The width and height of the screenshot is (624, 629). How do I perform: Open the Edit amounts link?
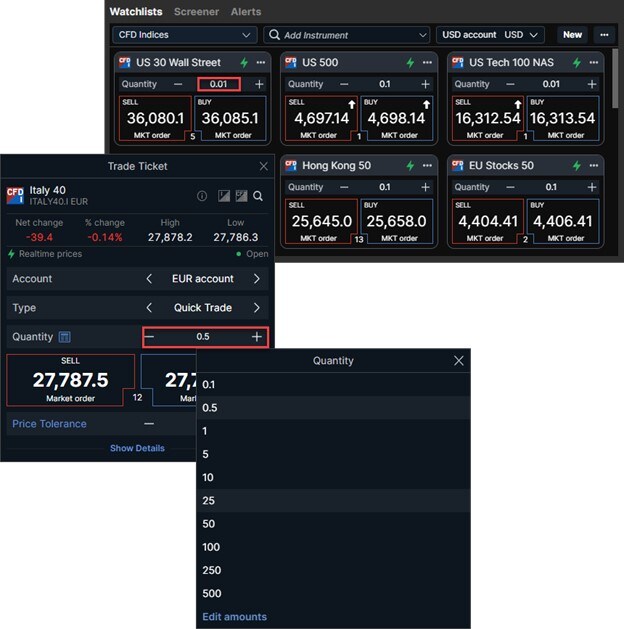pyautogui.click(x=234, y=617)
